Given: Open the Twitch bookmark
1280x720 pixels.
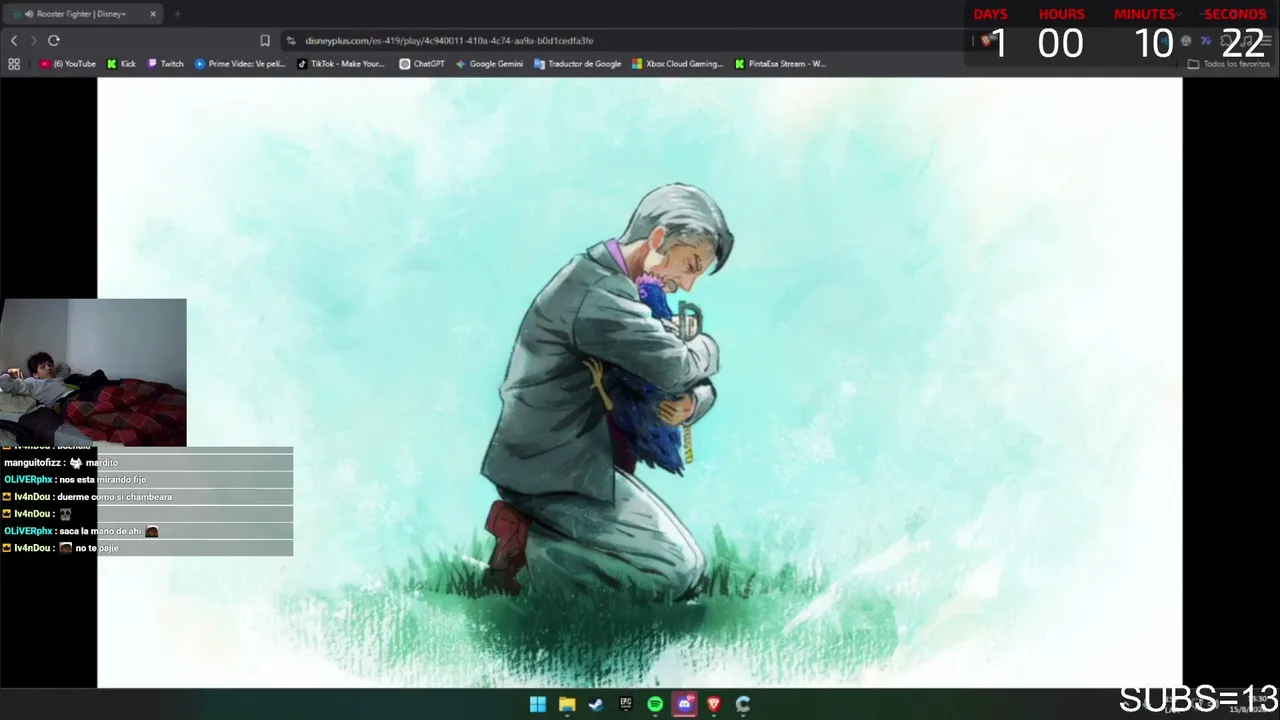Looking at the screenshot, I should pyautogui.click(x=166, y=64).
